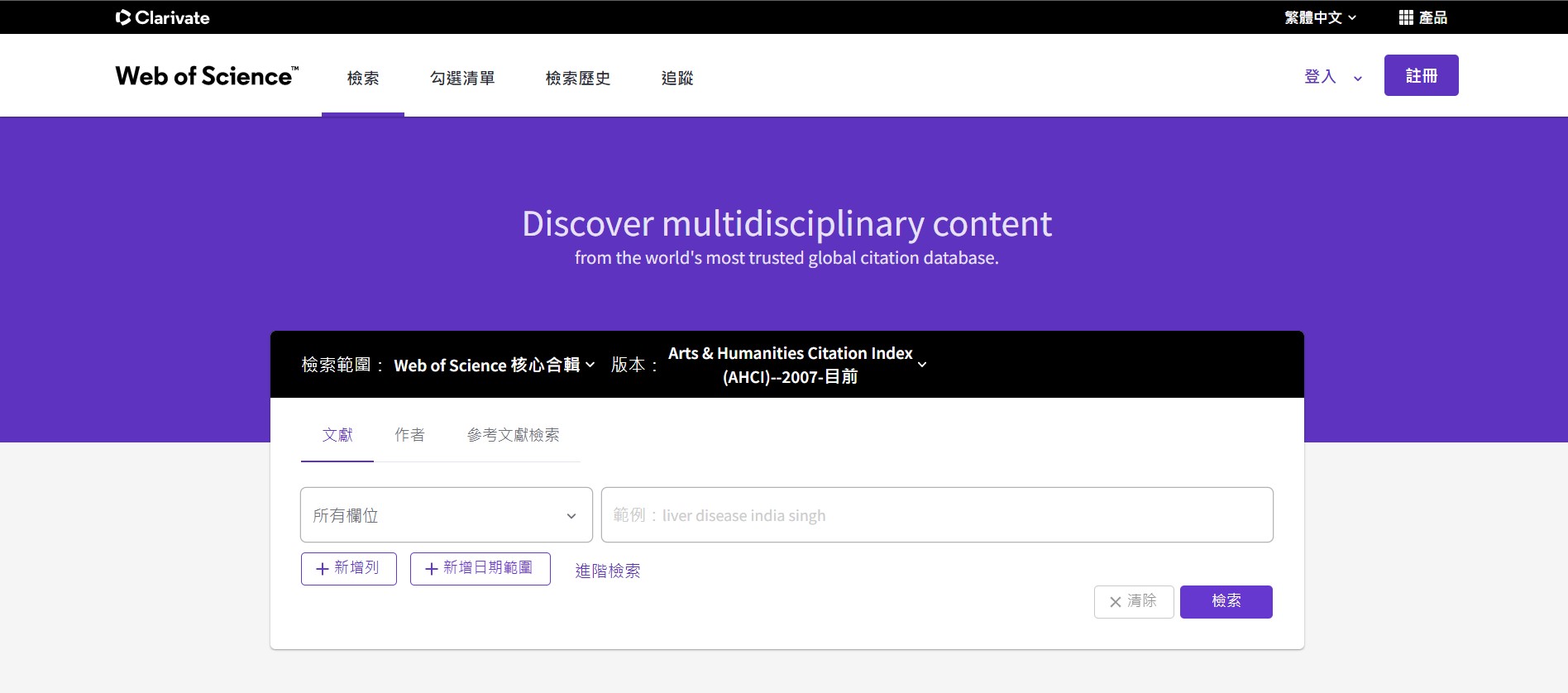Click the search query input field

[937, 515]
